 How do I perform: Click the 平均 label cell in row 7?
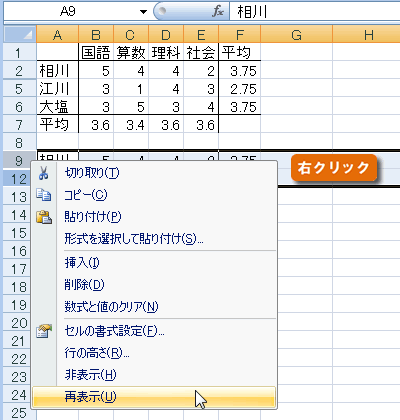[57, 124]
